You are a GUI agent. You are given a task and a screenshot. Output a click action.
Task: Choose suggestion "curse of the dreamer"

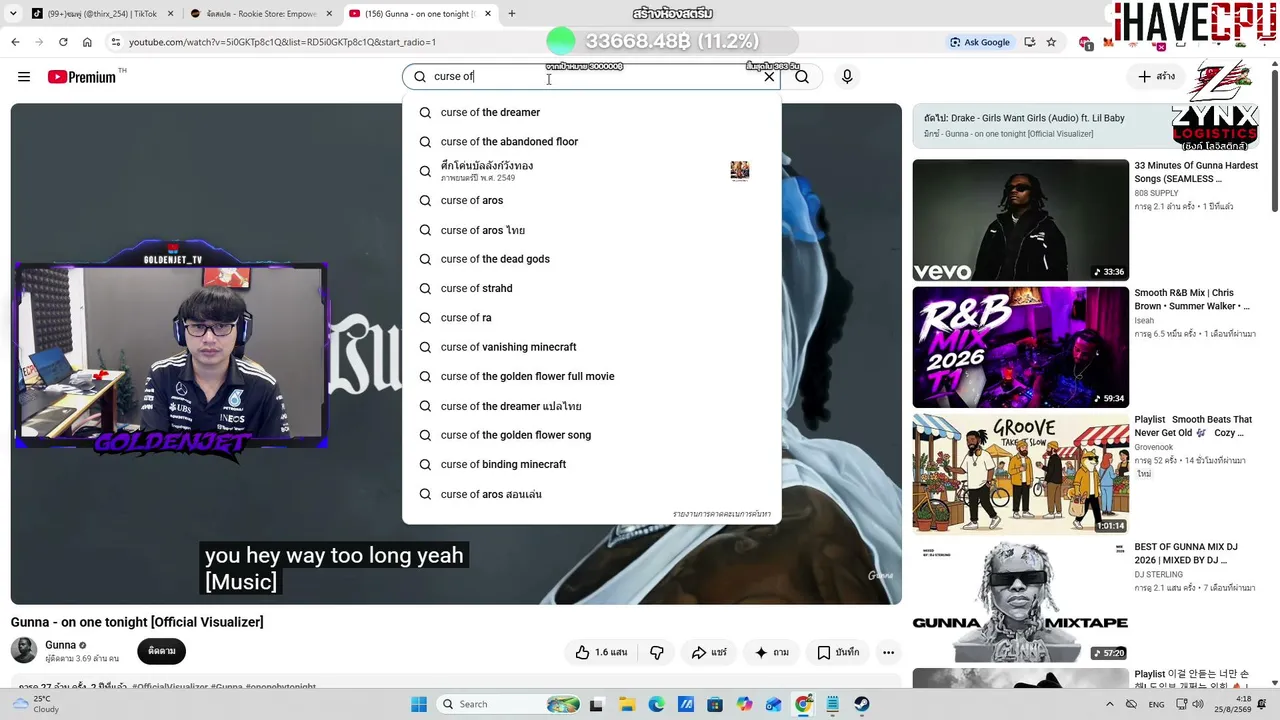click(591, 112)
